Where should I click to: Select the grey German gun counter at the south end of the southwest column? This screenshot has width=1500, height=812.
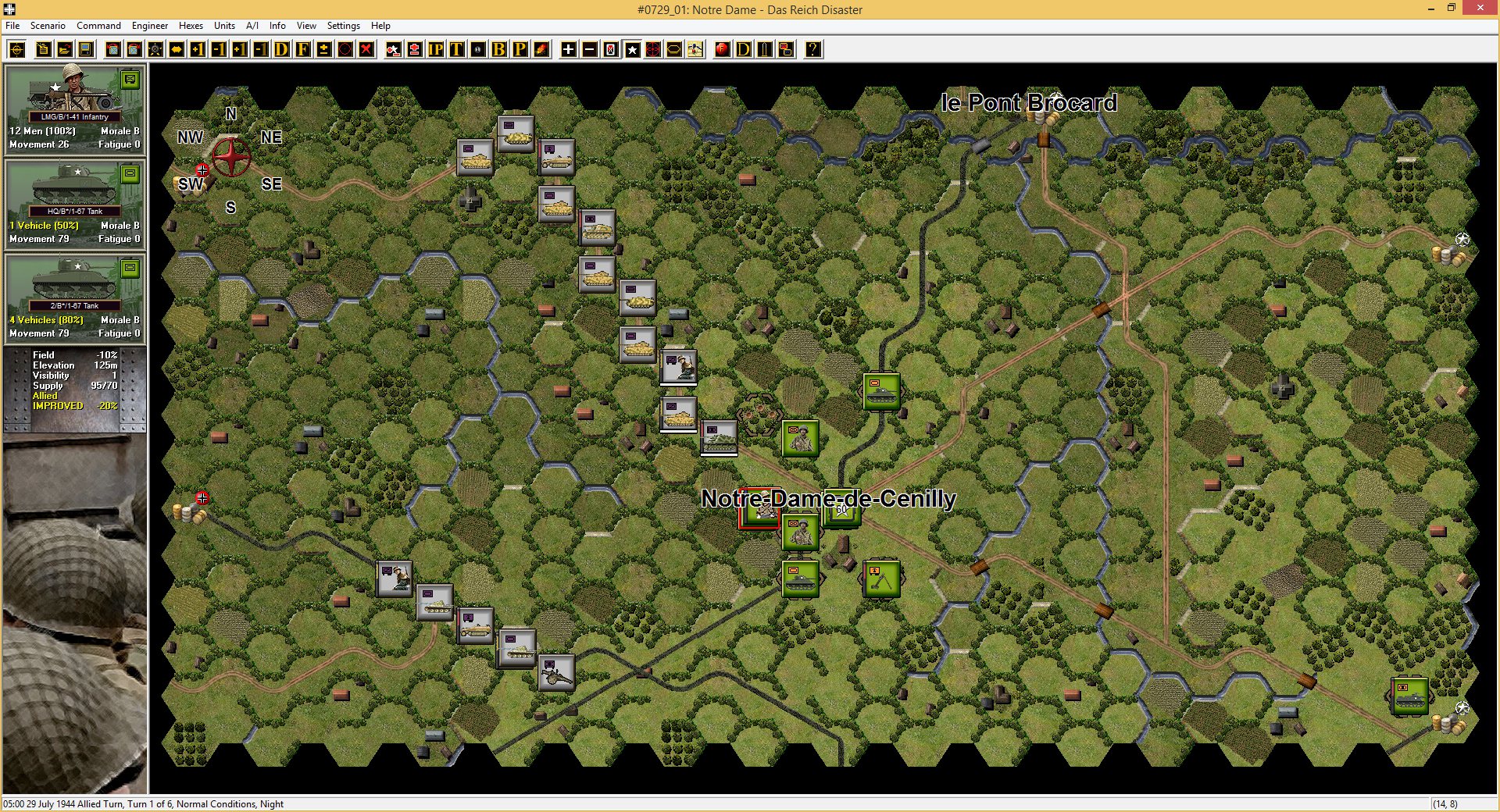coord(556,672)
